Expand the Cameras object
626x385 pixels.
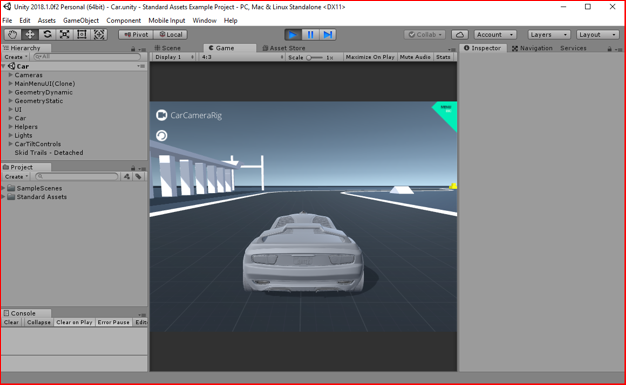pos(10,75)
